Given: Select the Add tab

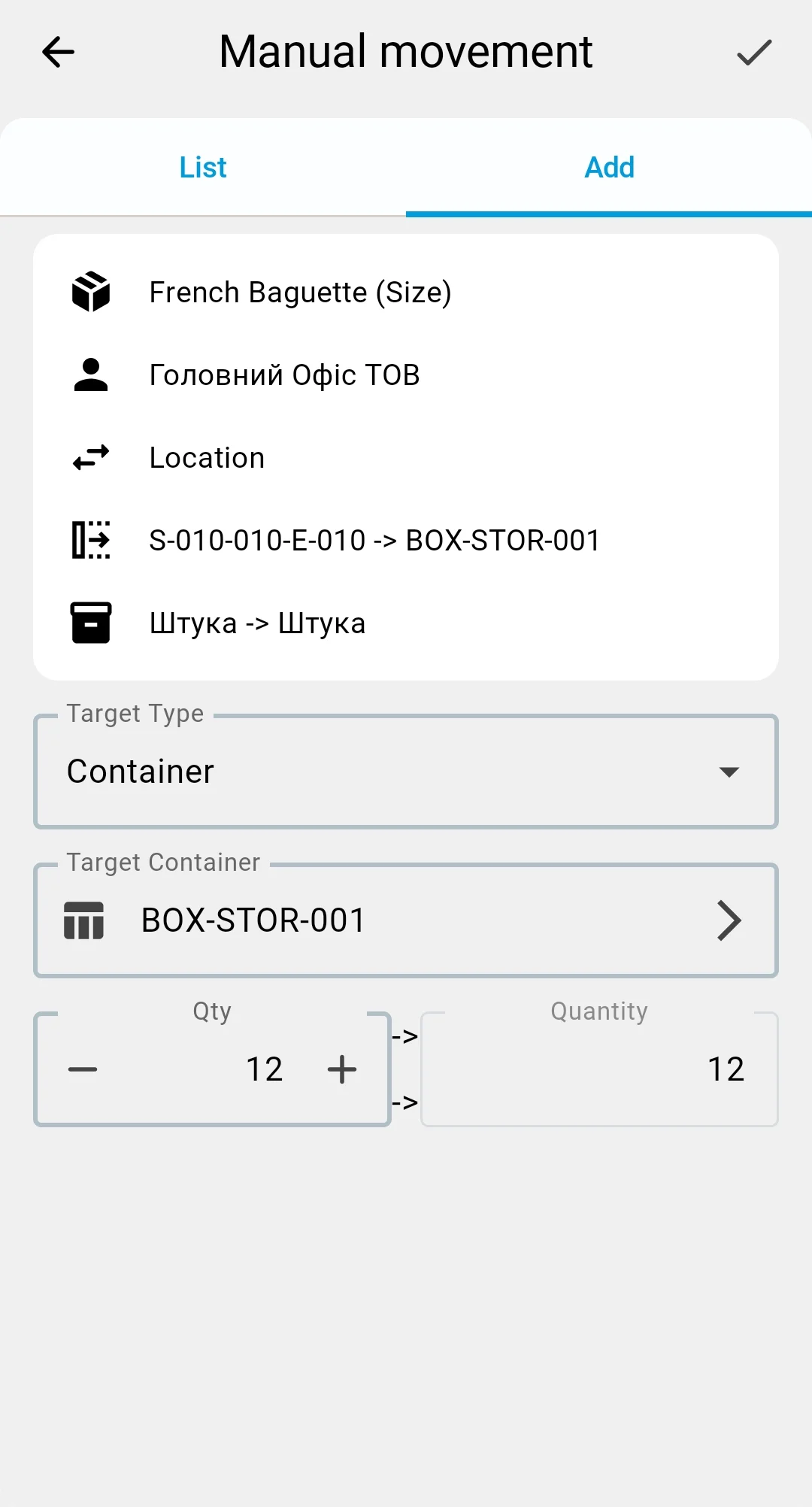Looking at the screenshot, I should (609, 167).
